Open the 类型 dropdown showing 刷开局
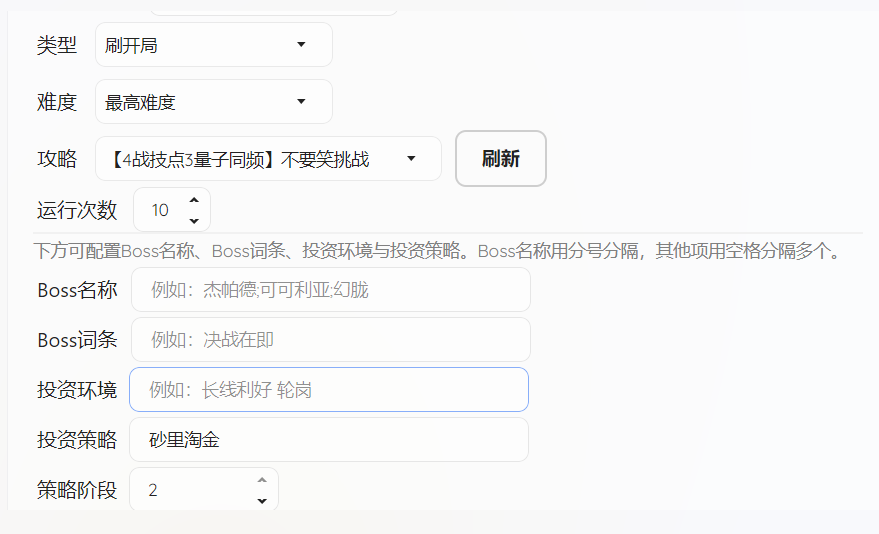This screenshot has width=879, height=534. pos(213,45)
